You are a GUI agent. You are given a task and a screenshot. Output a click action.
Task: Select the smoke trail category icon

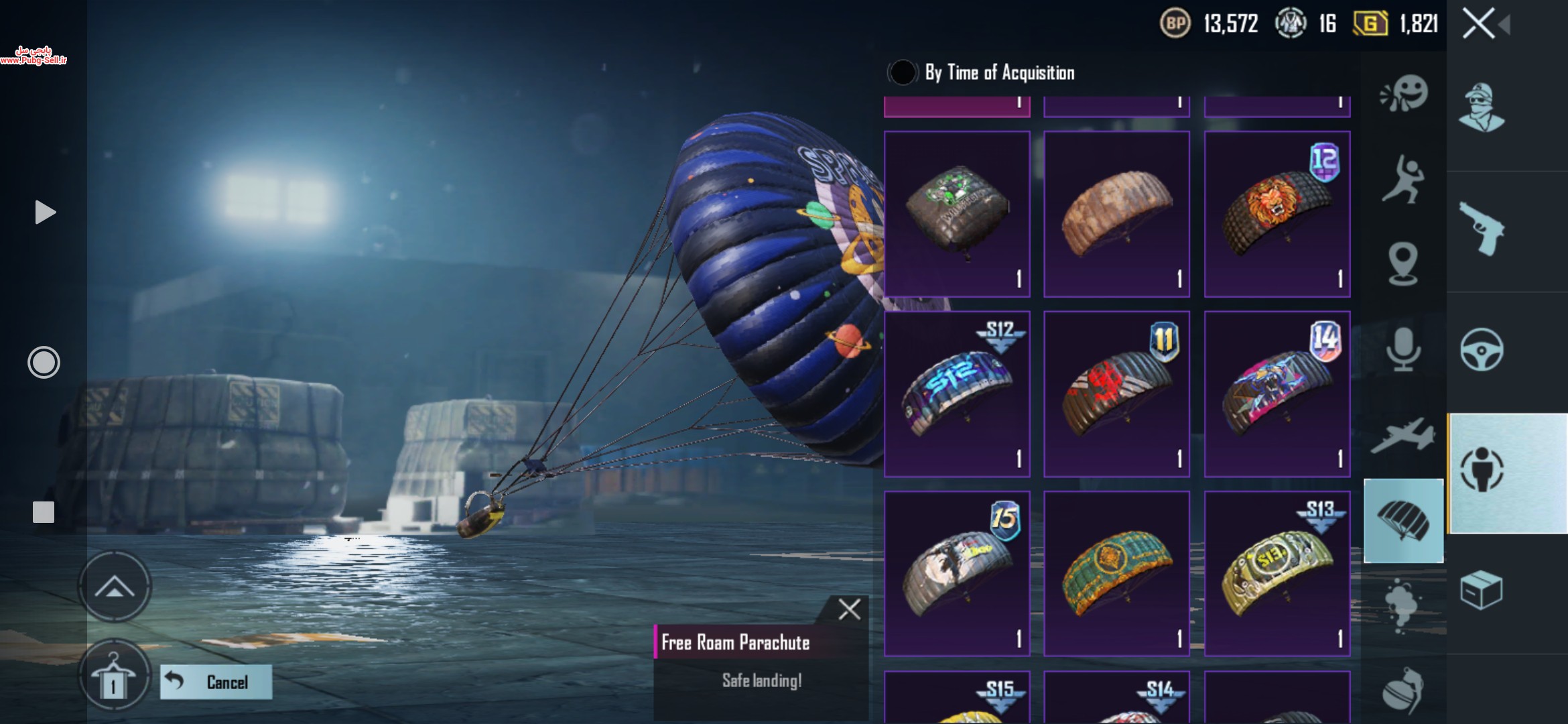pyautogui.click(x=1402, y=605)
